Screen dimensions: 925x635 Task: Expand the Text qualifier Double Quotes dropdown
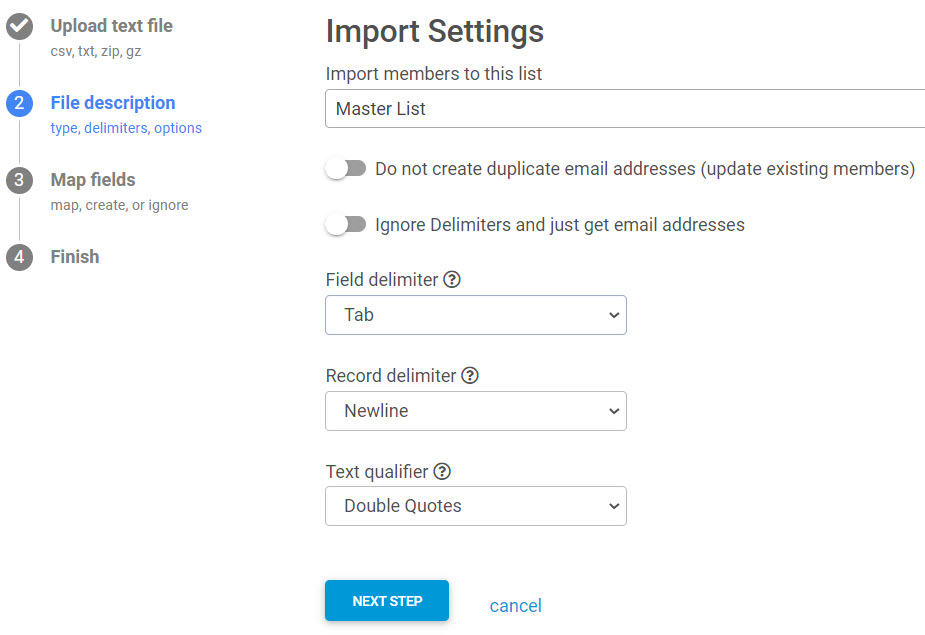pos(476,506)
